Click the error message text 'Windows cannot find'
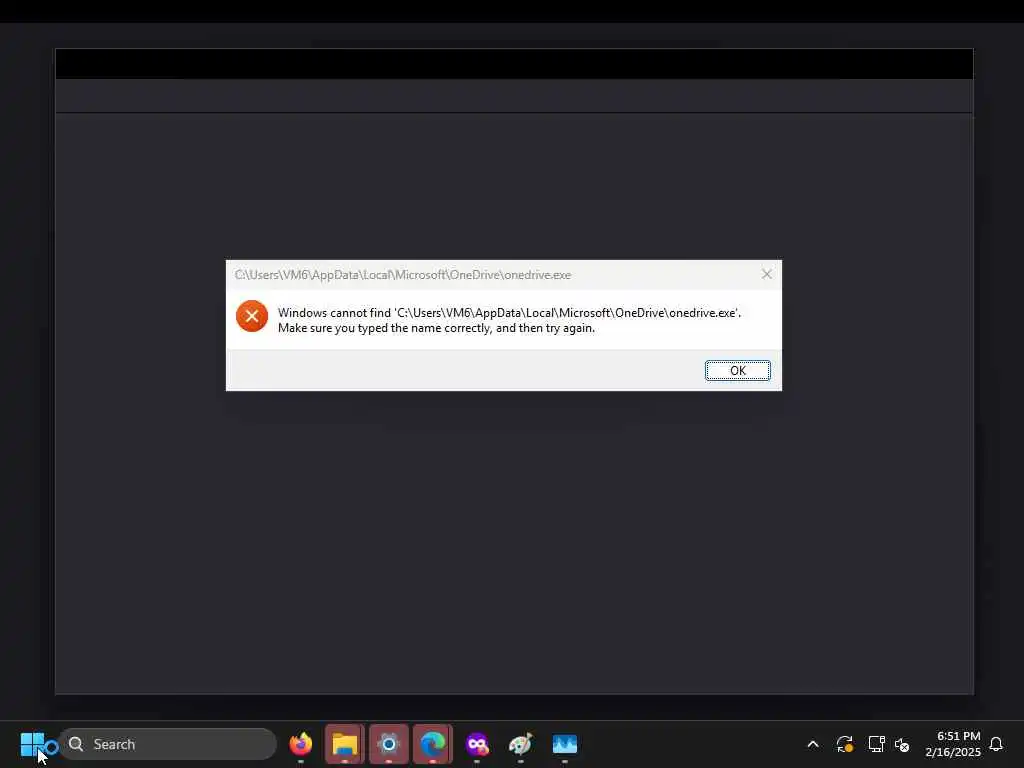1024x768 pixels. coord(334,313)
